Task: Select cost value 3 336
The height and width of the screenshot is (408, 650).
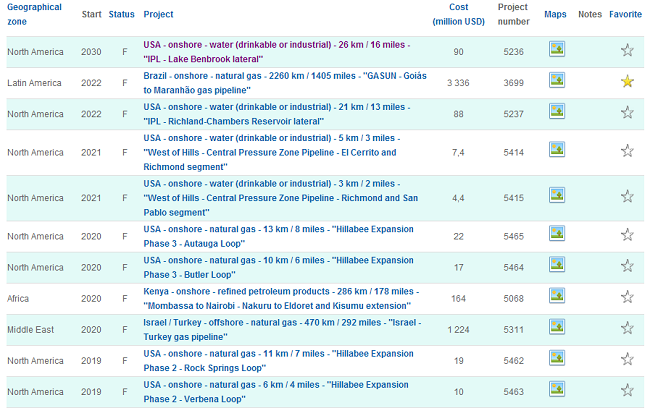Action: (458, 83)
